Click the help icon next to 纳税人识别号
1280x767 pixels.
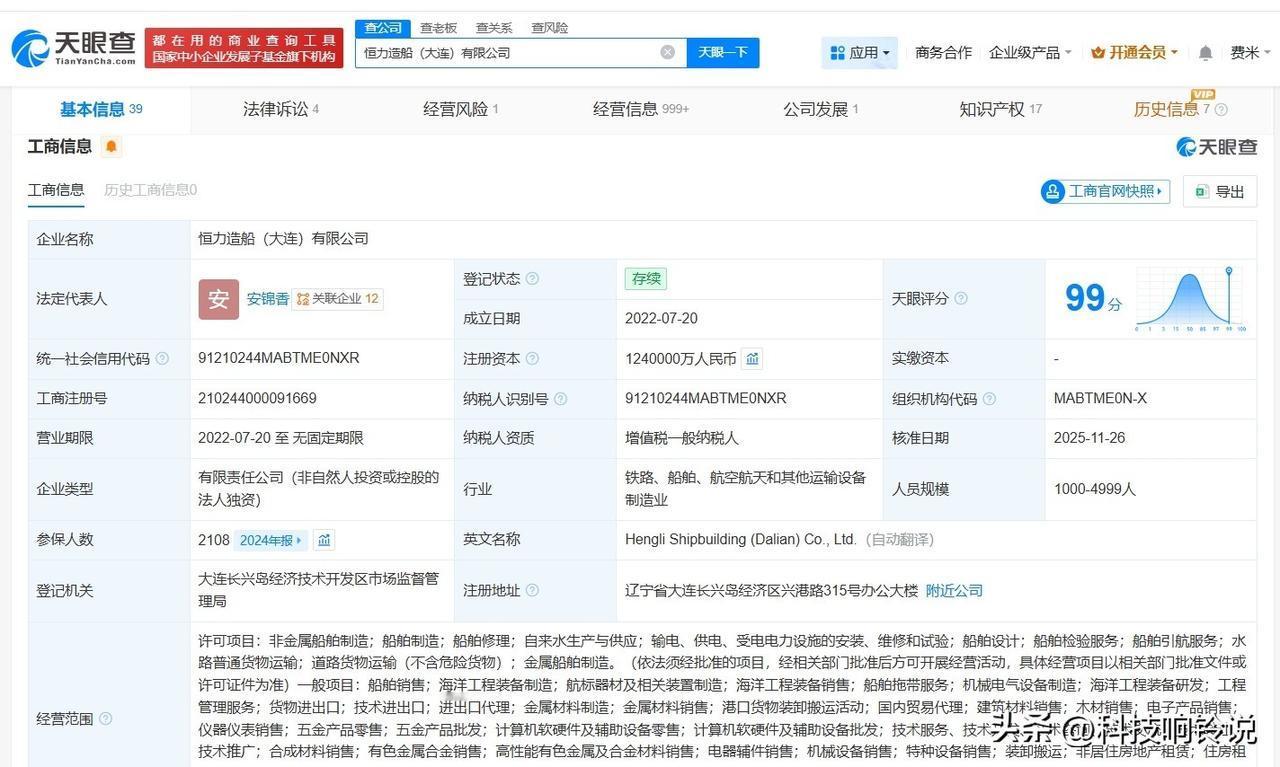[x=560, y=398]
